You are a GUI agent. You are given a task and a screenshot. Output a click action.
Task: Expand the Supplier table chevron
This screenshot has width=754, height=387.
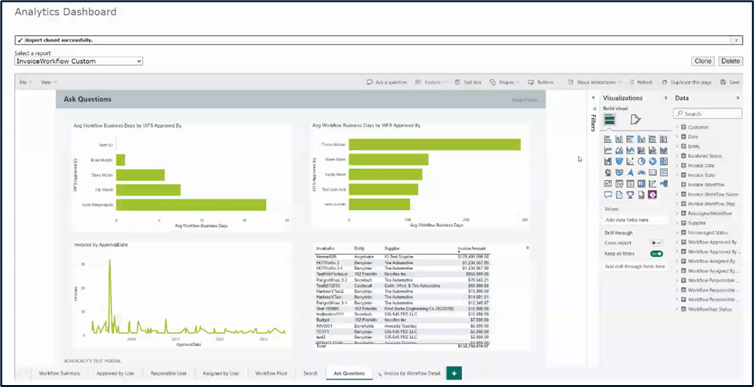coord(677,223)
